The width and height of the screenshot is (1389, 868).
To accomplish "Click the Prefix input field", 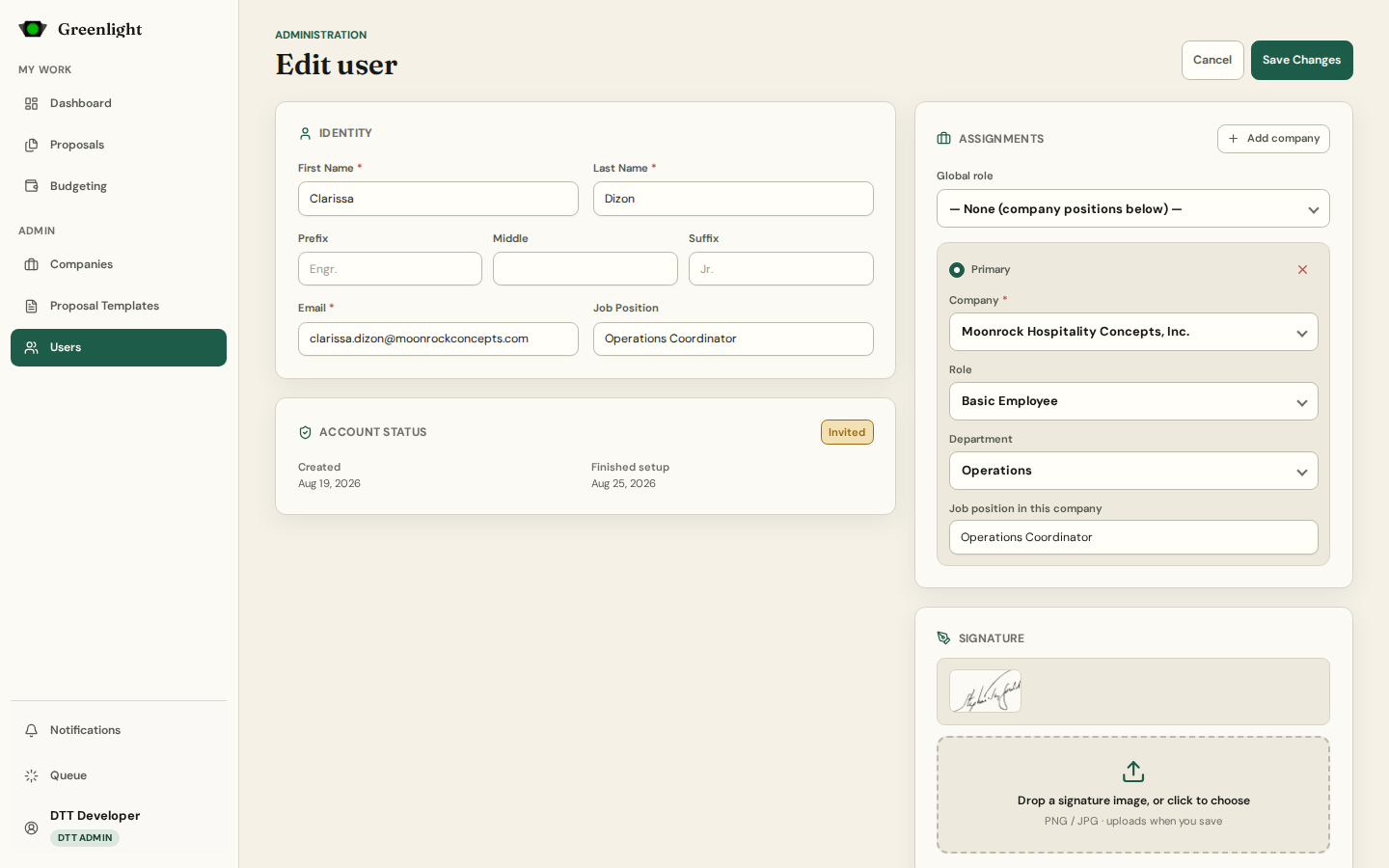I will pos(390,269).
